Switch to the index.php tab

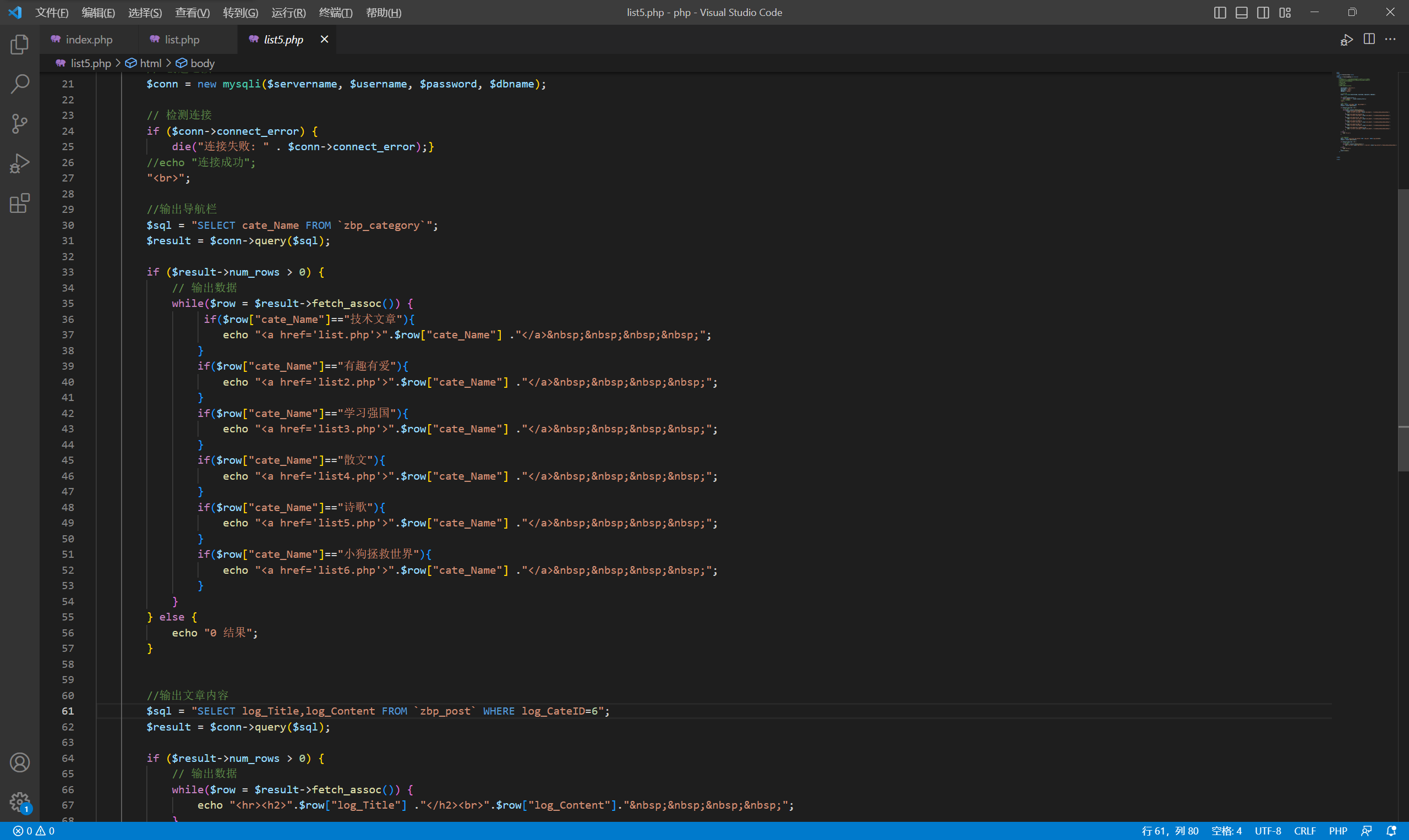pos(89,40)
